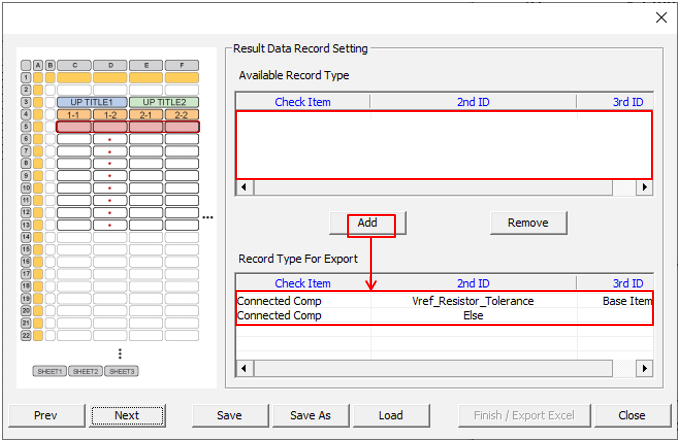Select the Connected Comp Else row
Viewport: 679px width, 440px height.
point(472,316)
